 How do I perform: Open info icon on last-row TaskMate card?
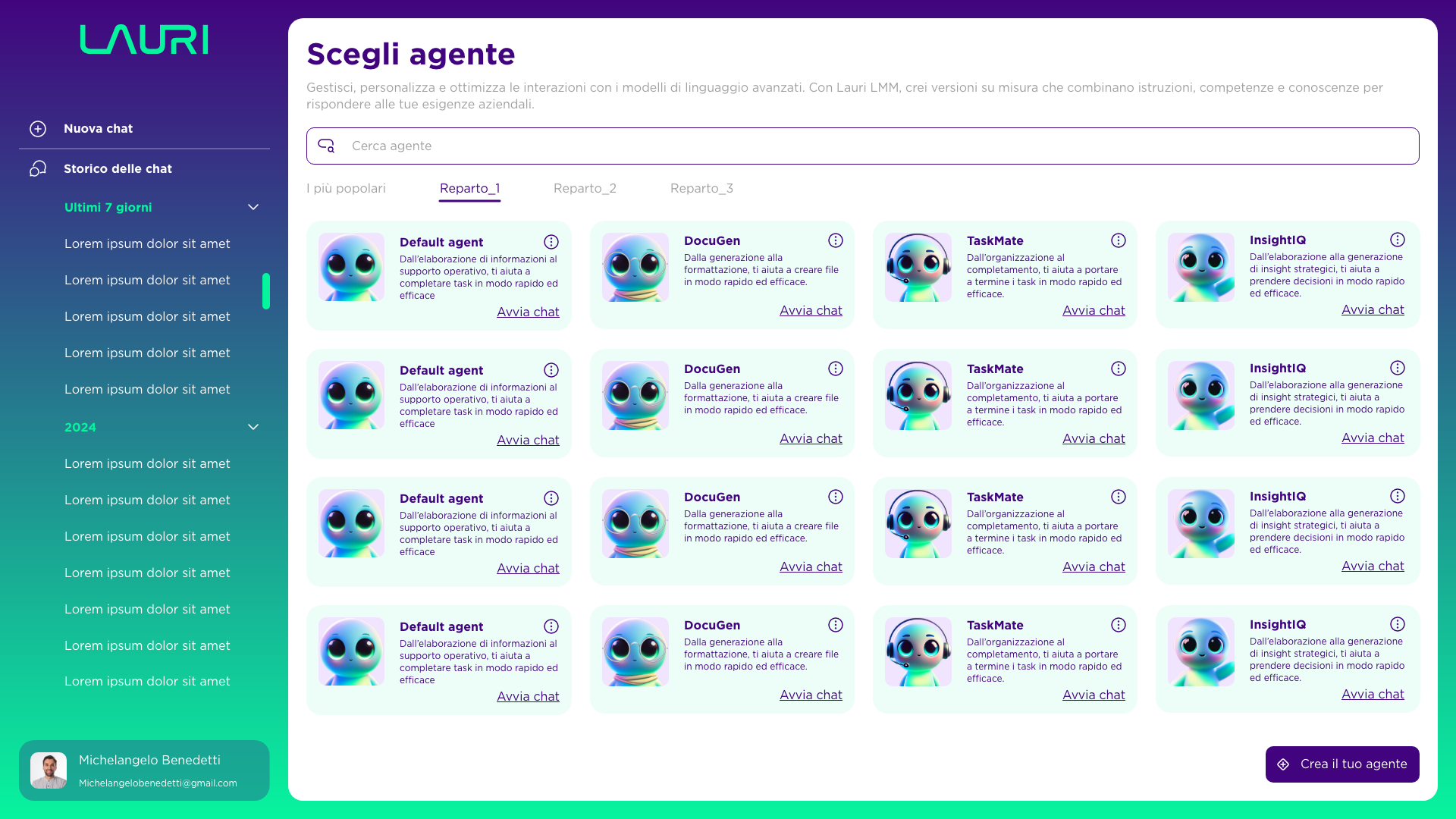[x=1119, y=625]
